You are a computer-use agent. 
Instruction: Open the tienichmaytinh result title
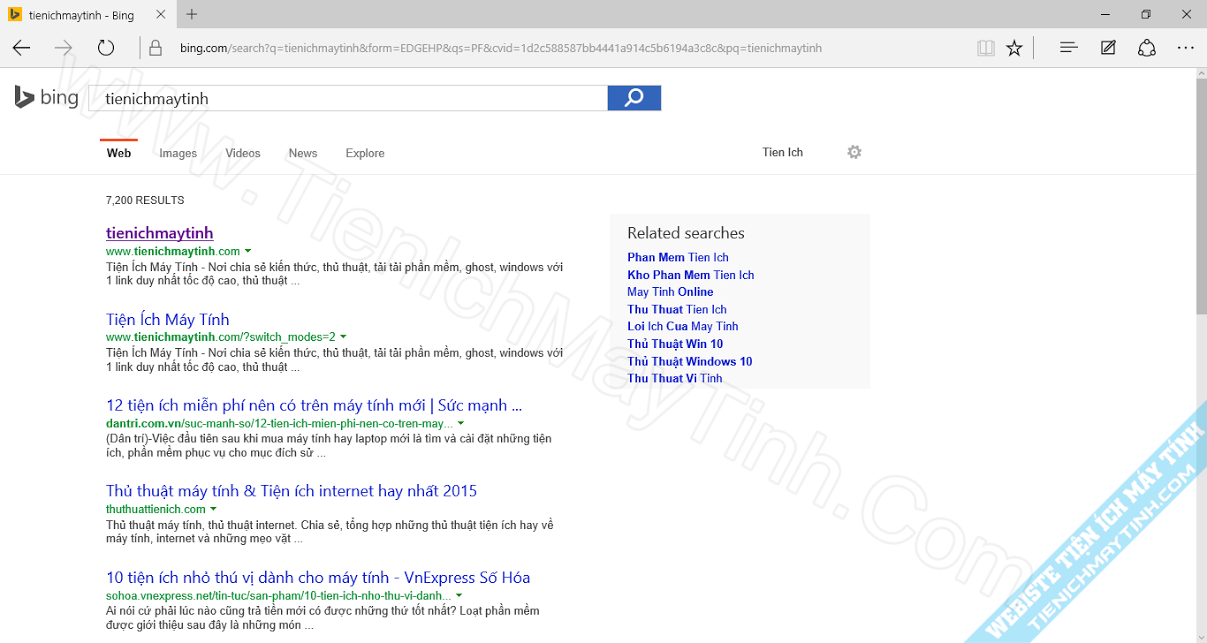[x=160, y=233]
